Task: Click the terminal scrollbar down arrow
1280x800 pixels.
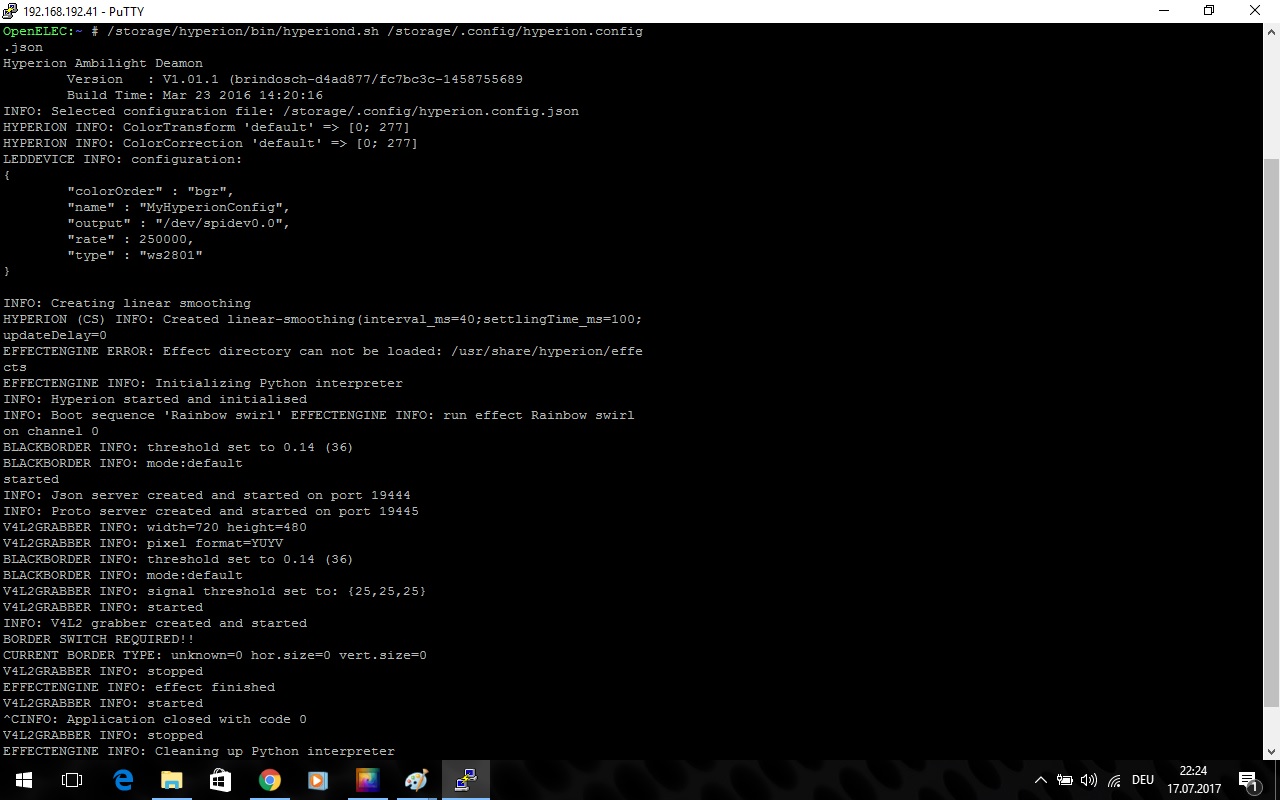Action: point(1271,751)
